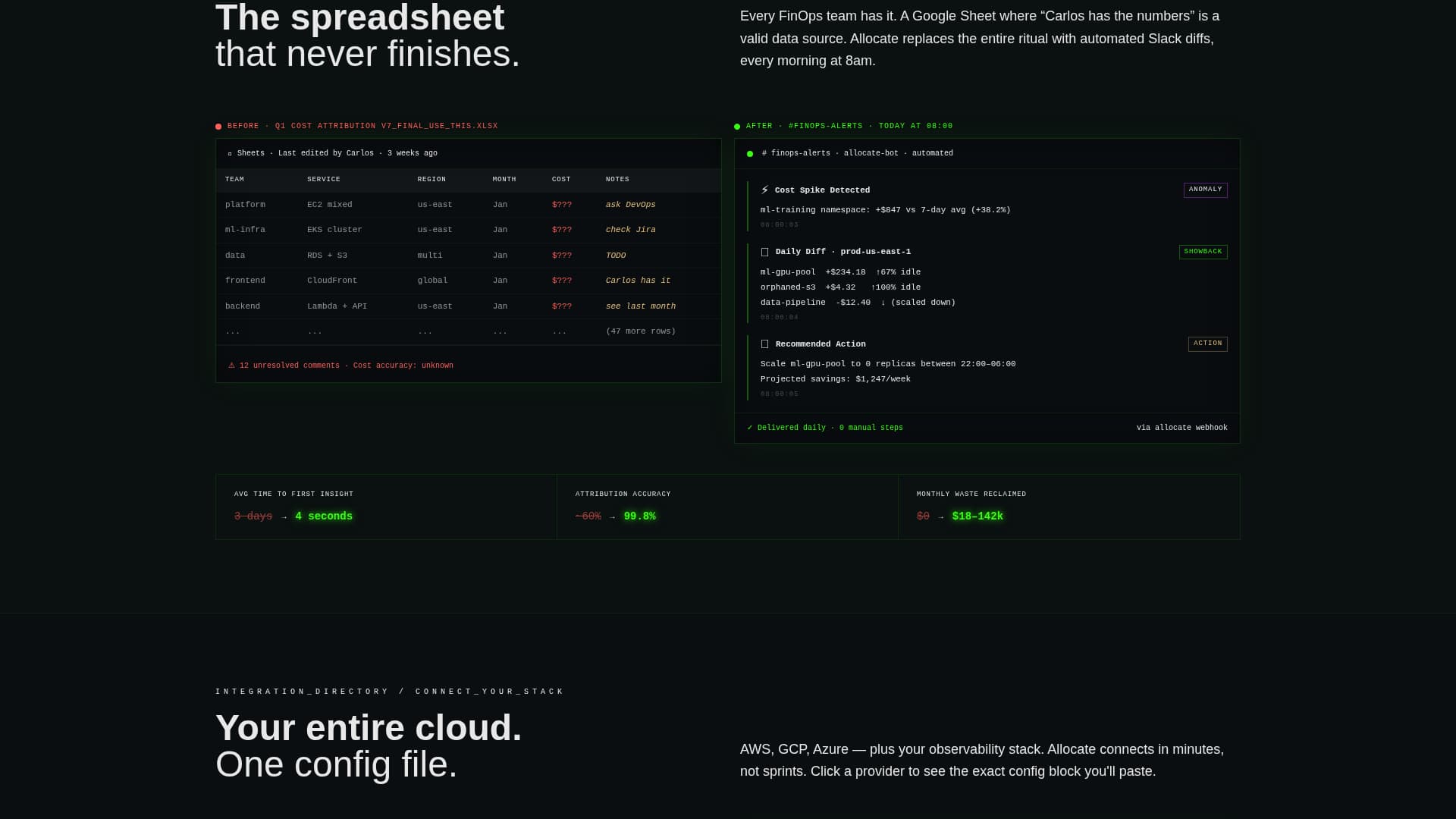Click the small Sheets icon in the spreadsheet header
Viewport: 1456px width, 819px height.
230,154
